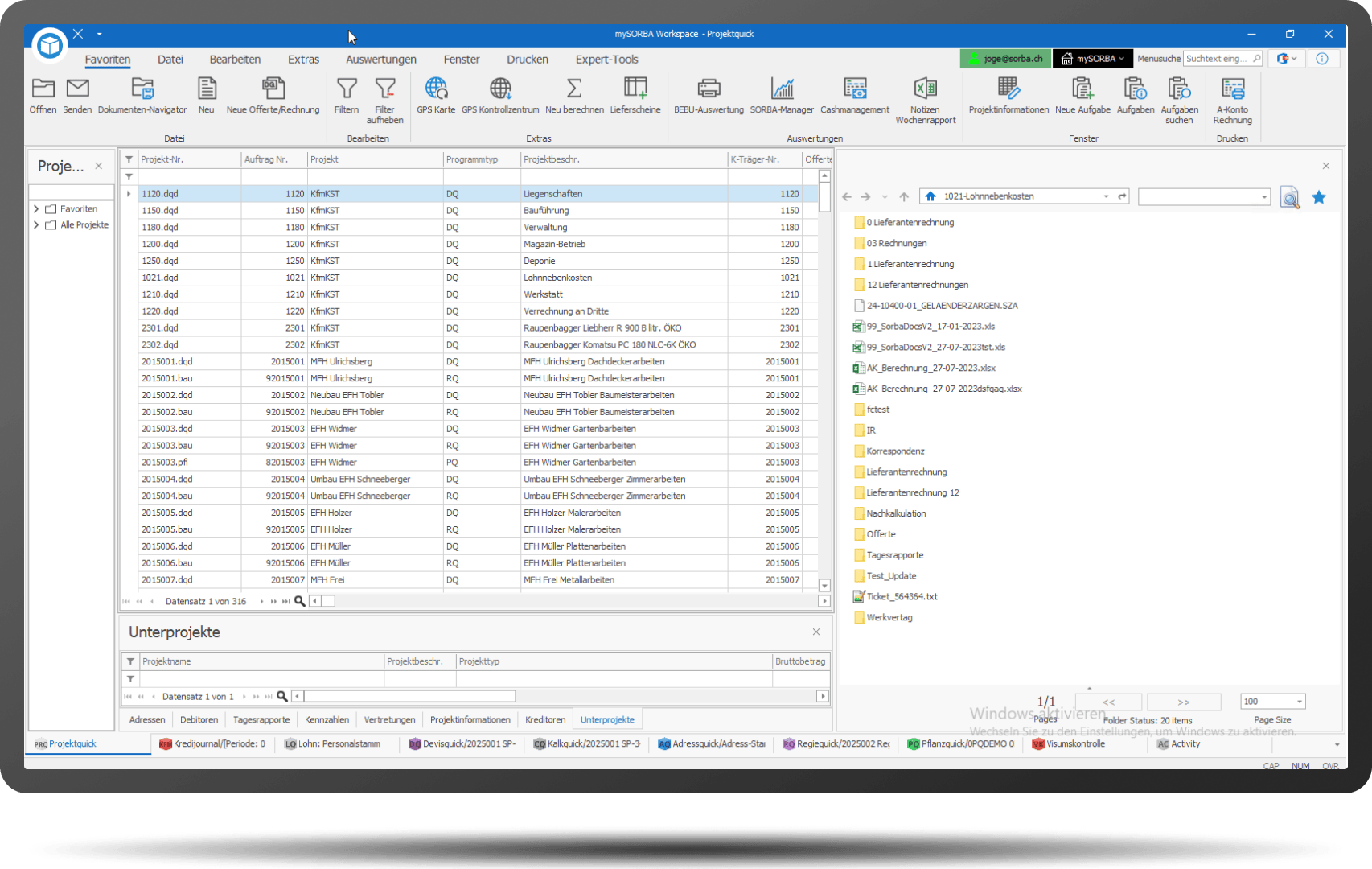Open the Datei menu

click(x=170, y=60)
